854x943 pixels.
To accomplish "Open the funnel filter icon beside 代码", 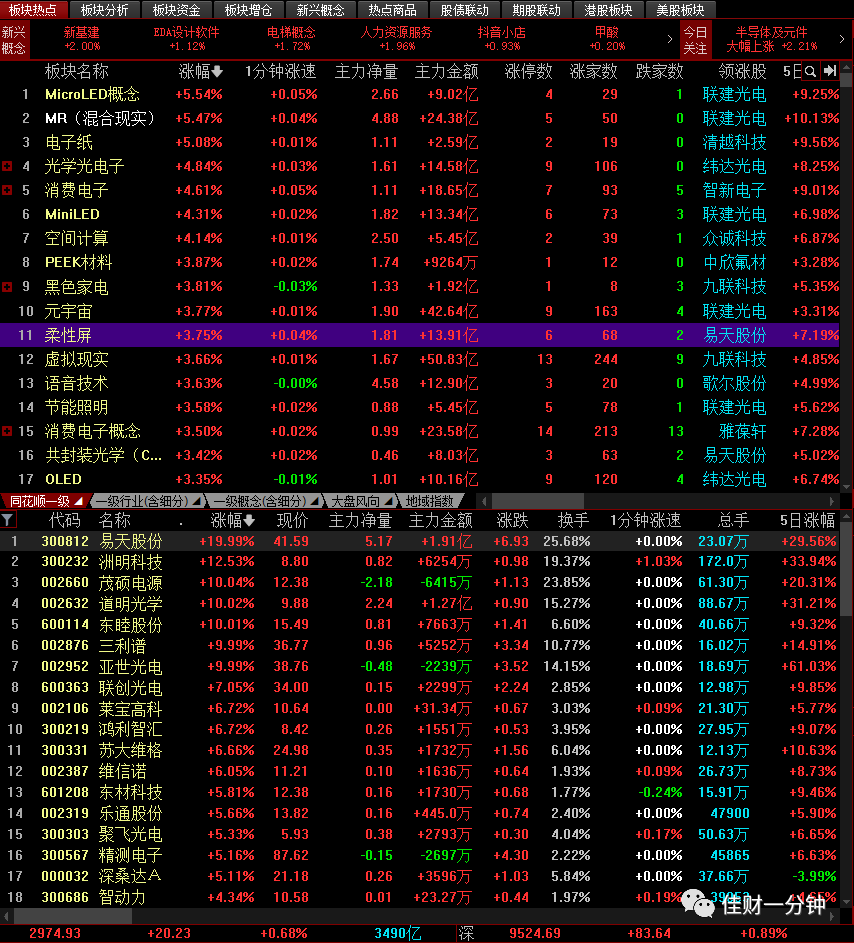I will coord(7,520).
